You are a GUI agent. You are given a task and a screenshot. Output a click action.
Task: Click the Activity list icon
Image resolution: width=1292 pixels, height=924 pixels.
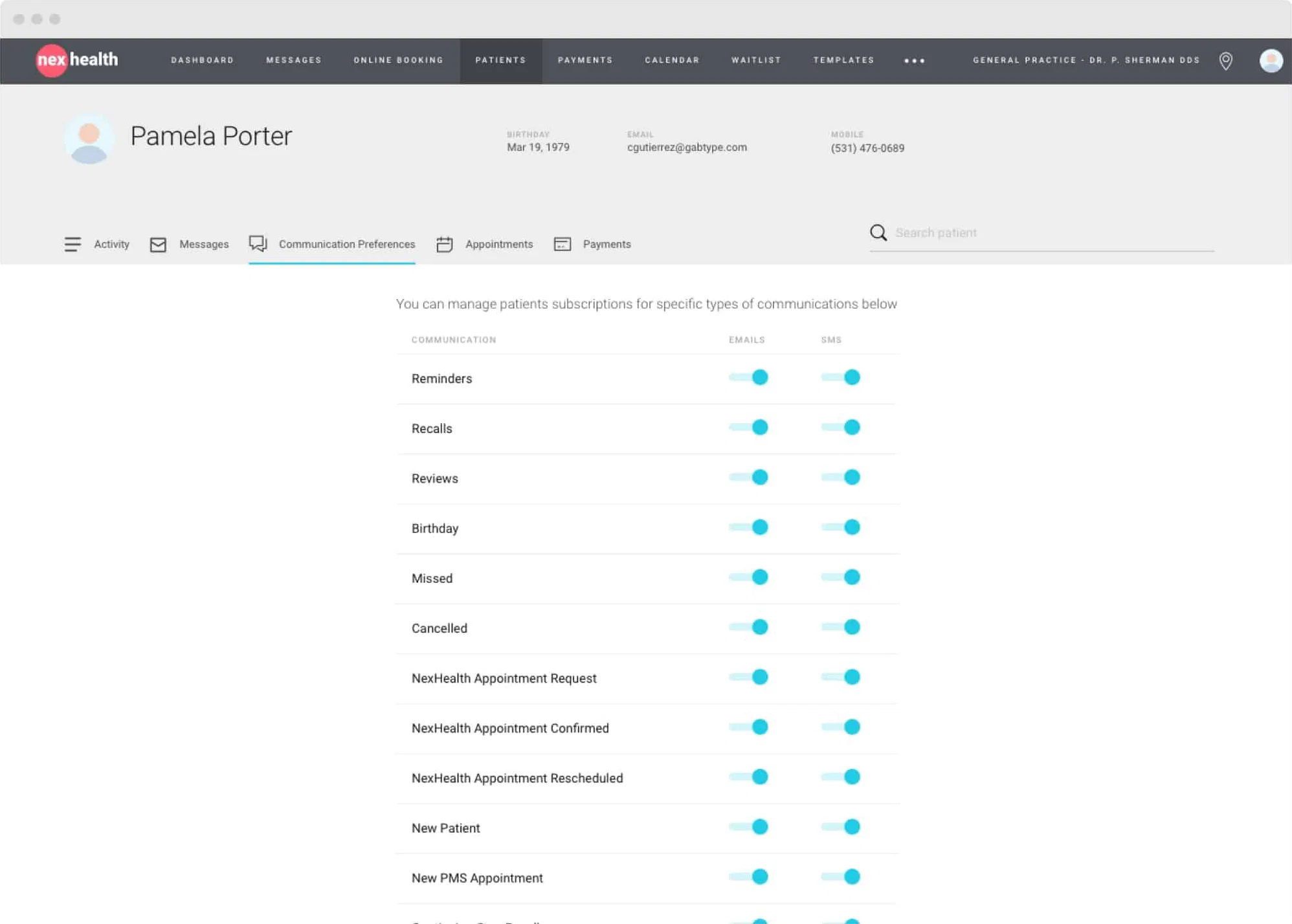72,245
